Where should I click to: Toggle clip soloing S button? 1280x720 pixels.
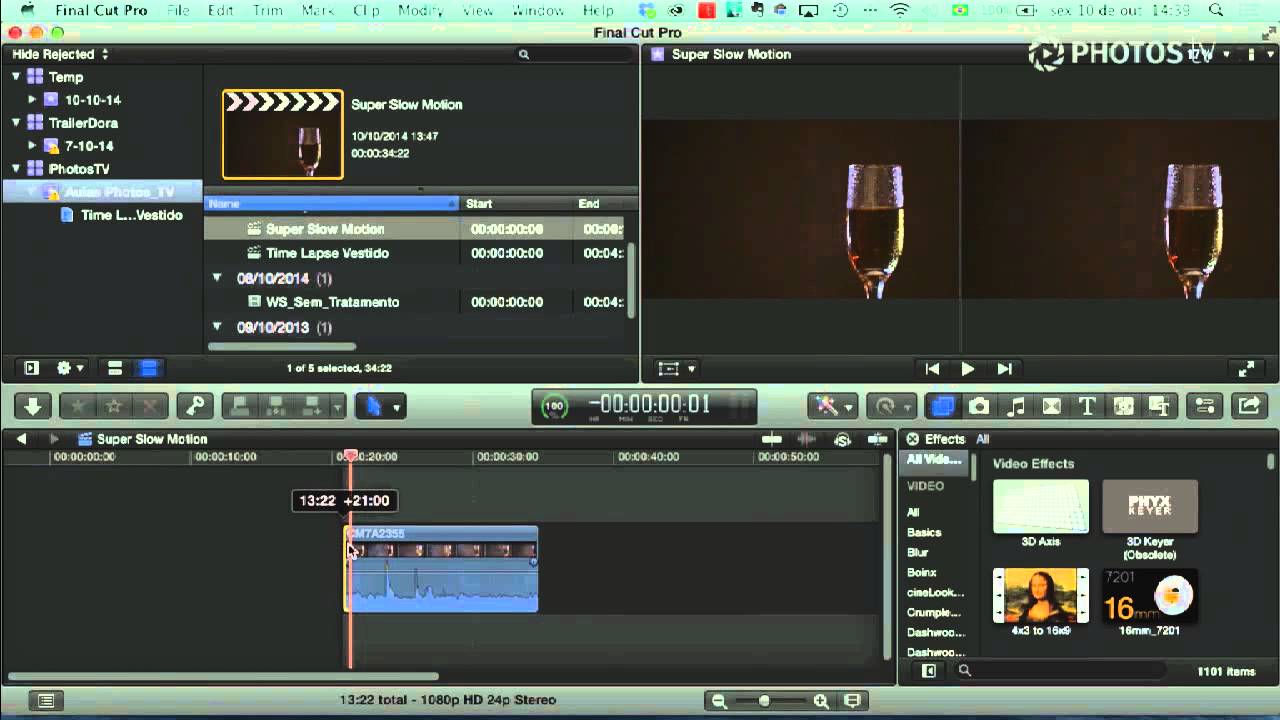coord(842,439)
